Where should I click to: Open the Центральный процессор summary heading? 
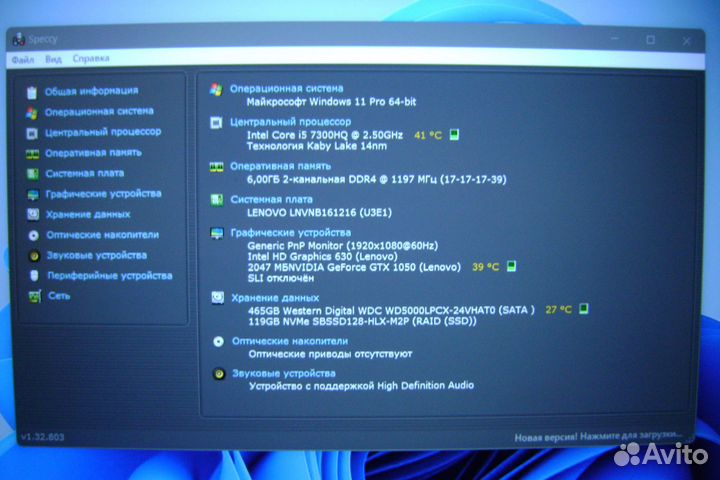tap(290, 122)
